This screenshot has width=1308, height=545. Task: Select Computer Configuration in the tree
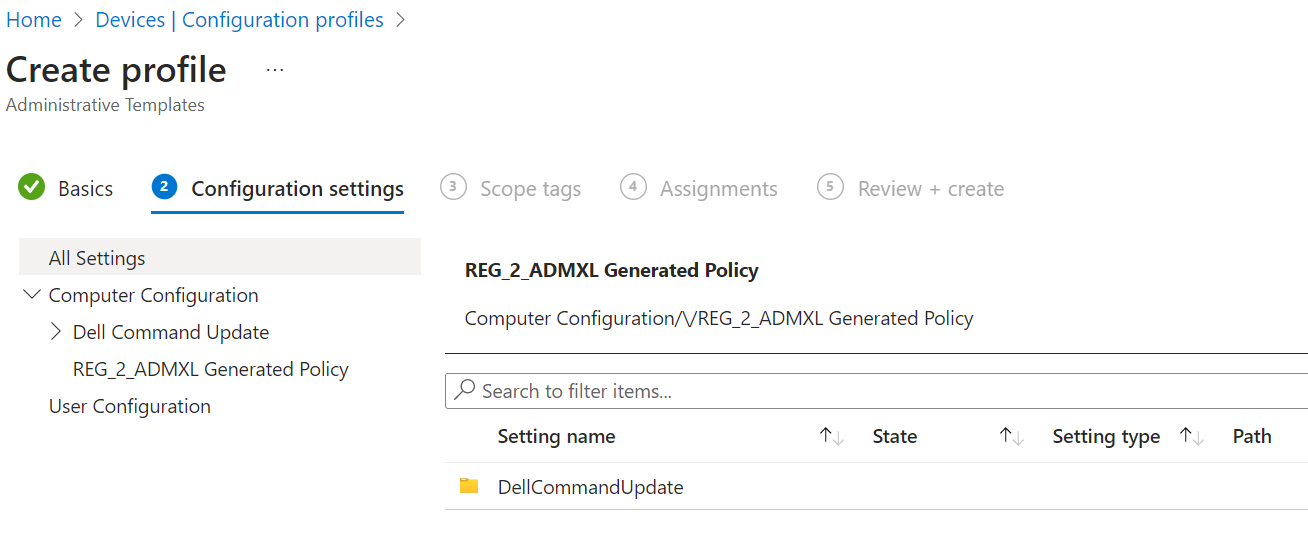click(153, 295)
